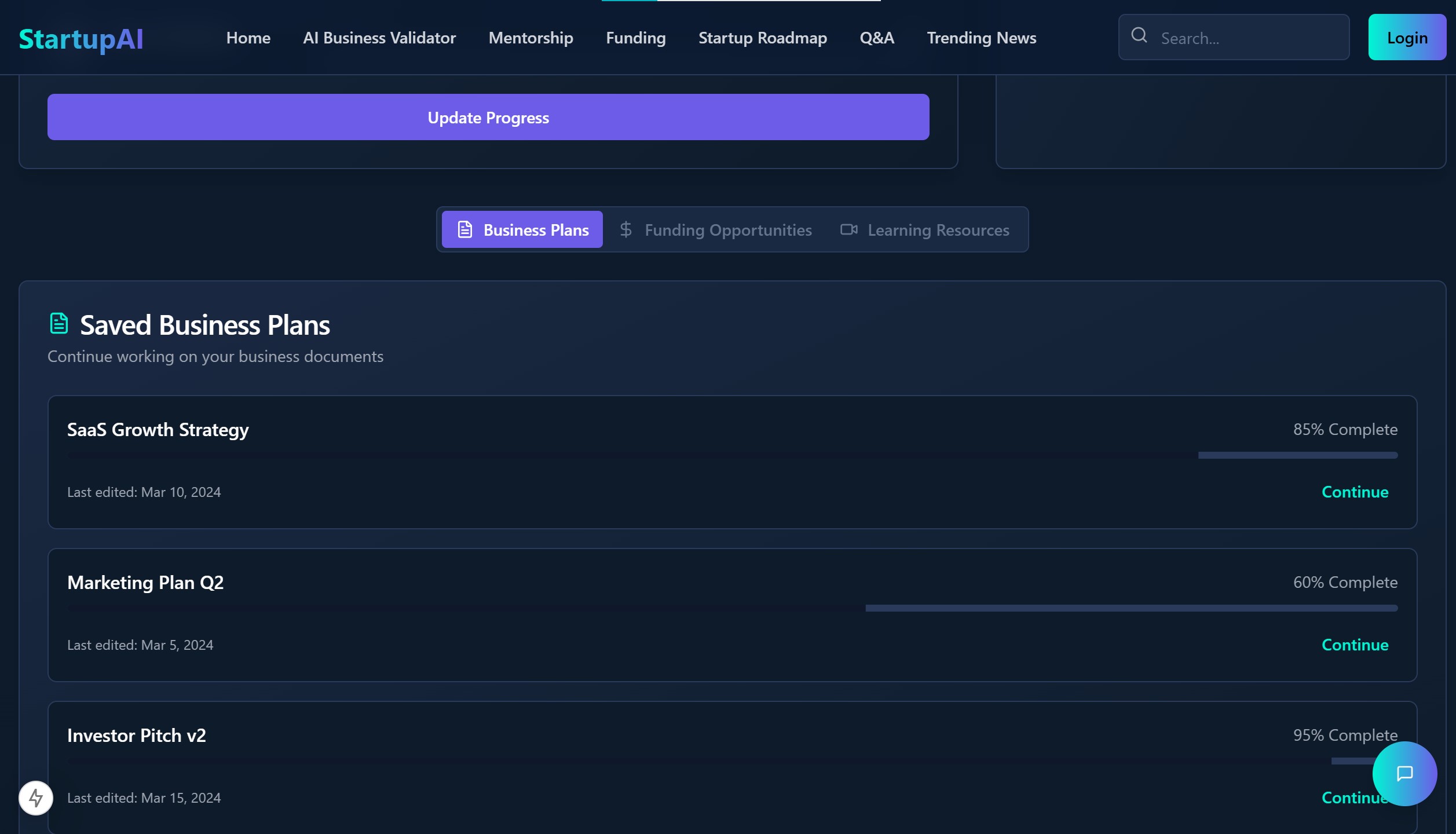The width and height of the screenshot is (1456, 834).
Task: Switch to Funding Opportunities tab
Action: click(x=727, y=230)
